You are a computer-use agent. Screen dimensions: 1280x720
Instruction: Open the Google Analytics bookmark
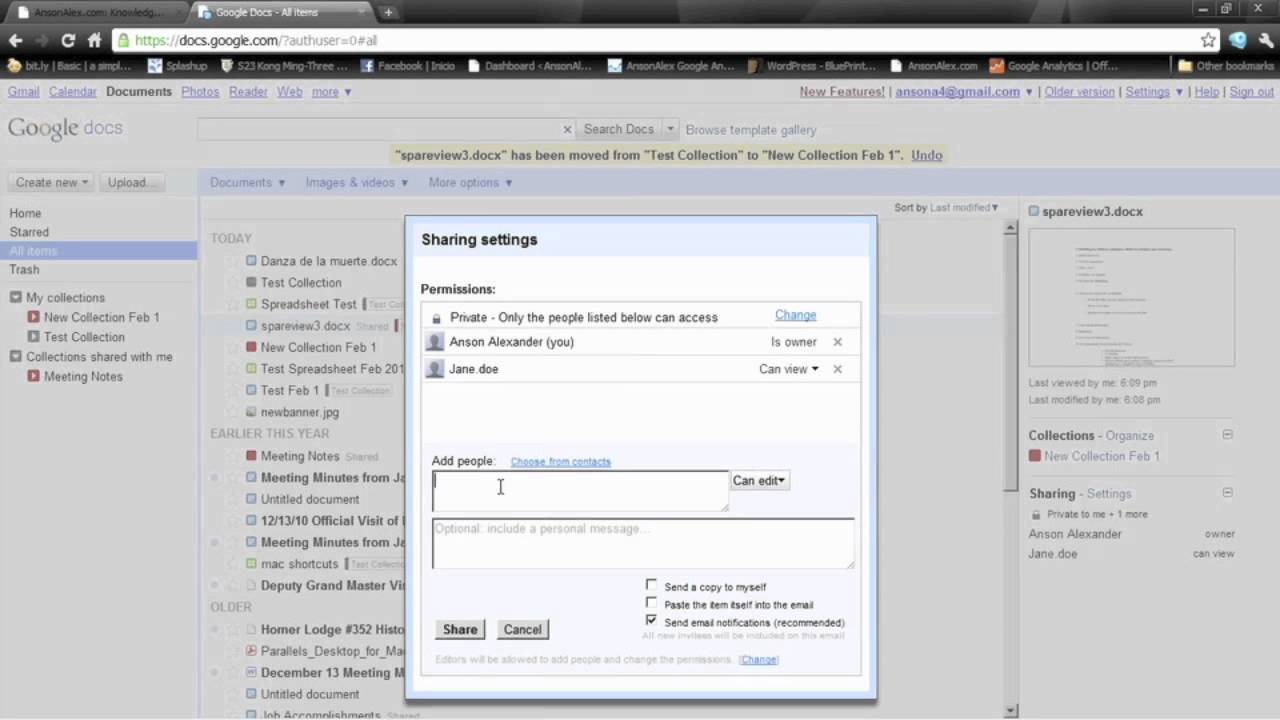1053,66
